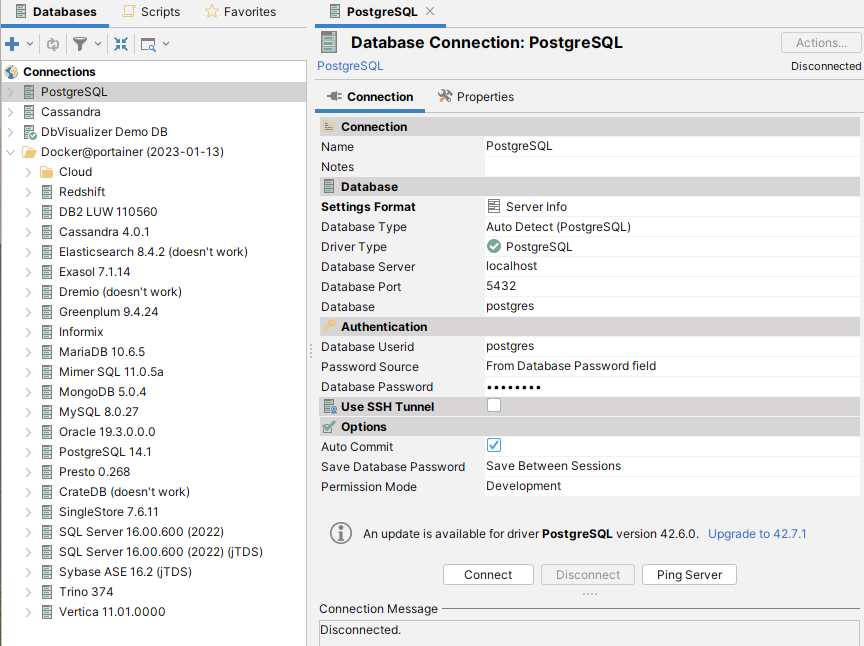
Task: Collapse the Docker@portainer folder node
Action: click(x=10, y=152)
